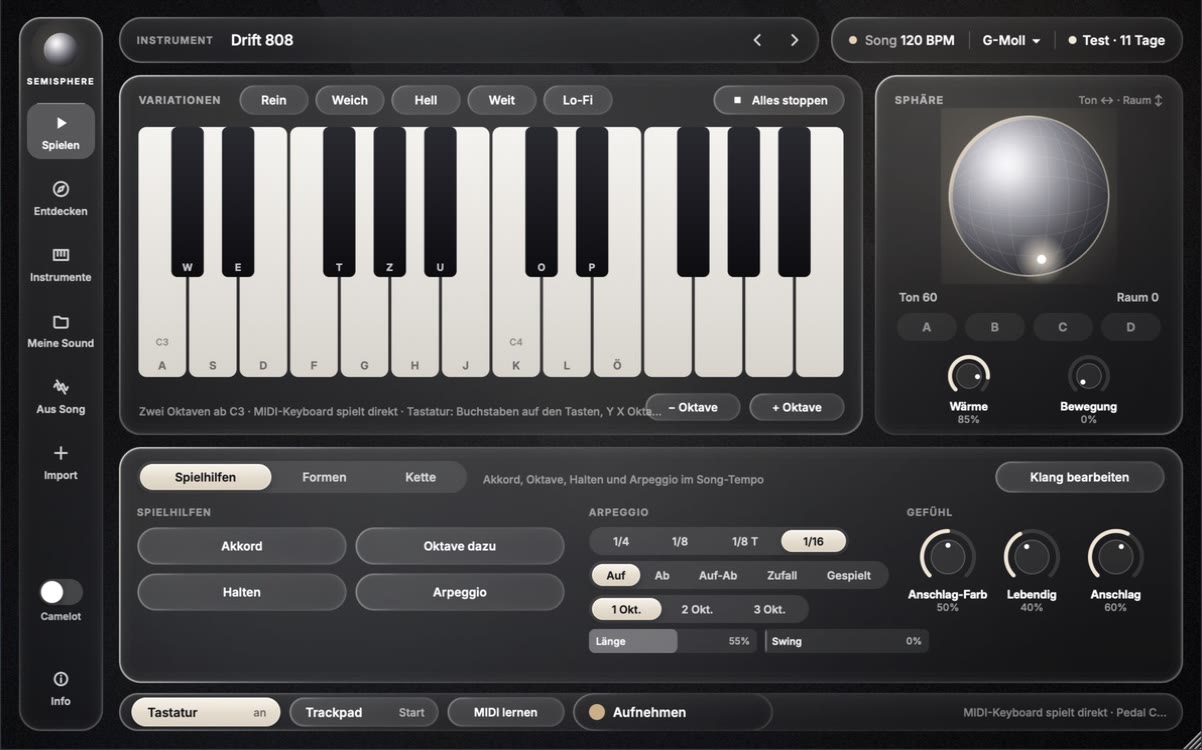Viewport: 1202px width, 750px height.
Task: Click the sphere tone-room pad
Action: click(1028, 196)
